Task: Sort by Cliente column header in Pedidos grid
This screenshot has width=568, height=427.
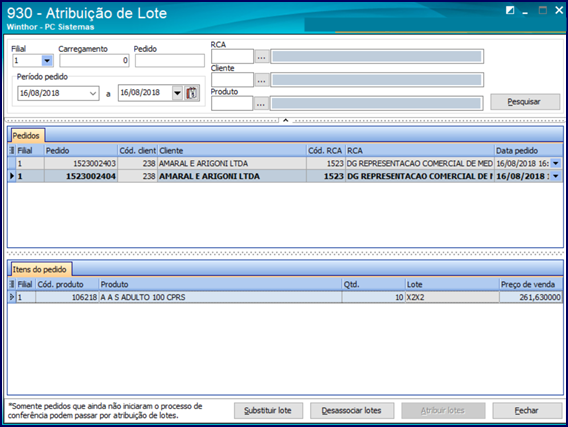Action: 232,150
